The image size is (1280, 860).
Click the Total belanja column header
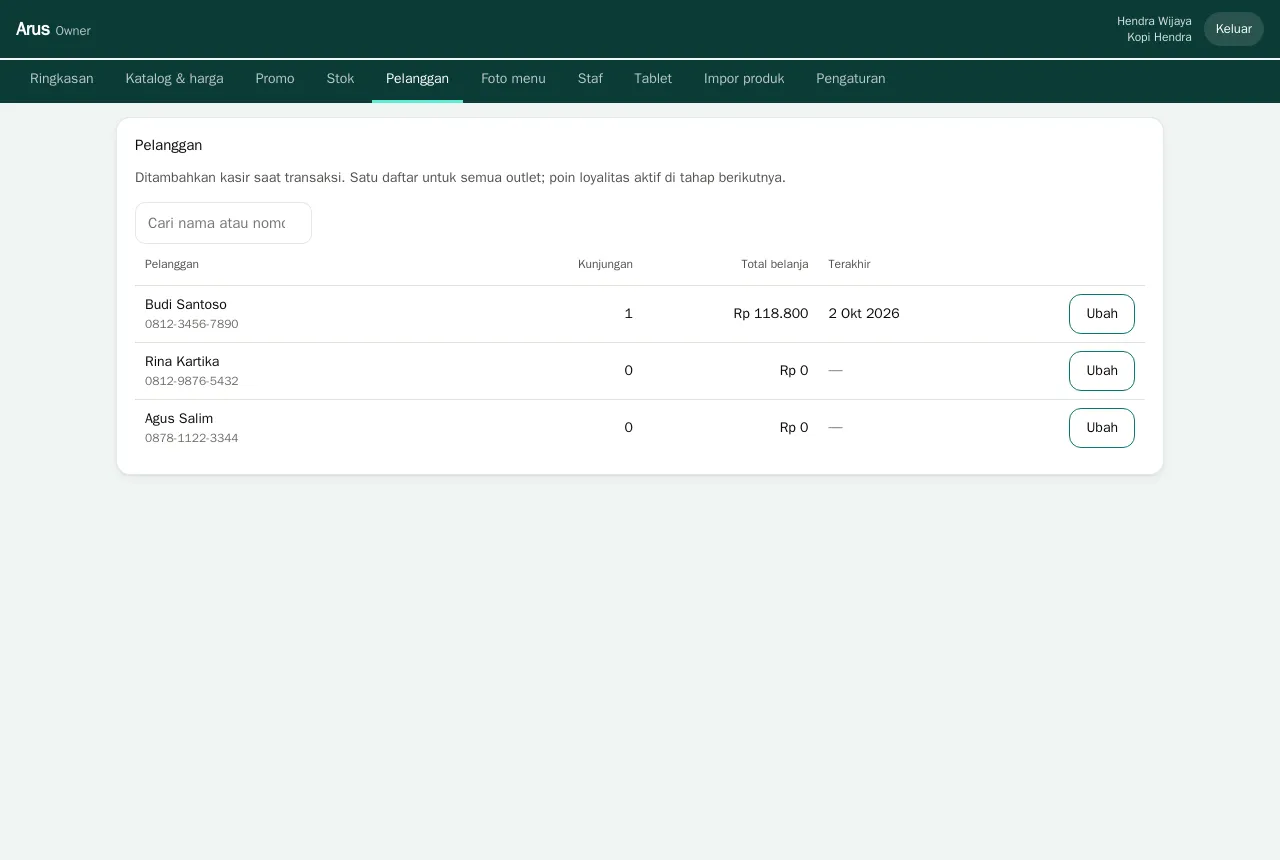(x=775, y=265)
